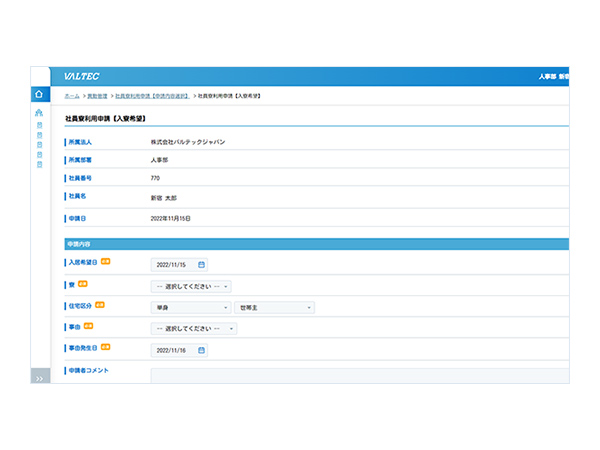The height and width of the screenshot is (450, 600).
Task: Click the 人事部 user label in header
Action: [x=546, y=76]
